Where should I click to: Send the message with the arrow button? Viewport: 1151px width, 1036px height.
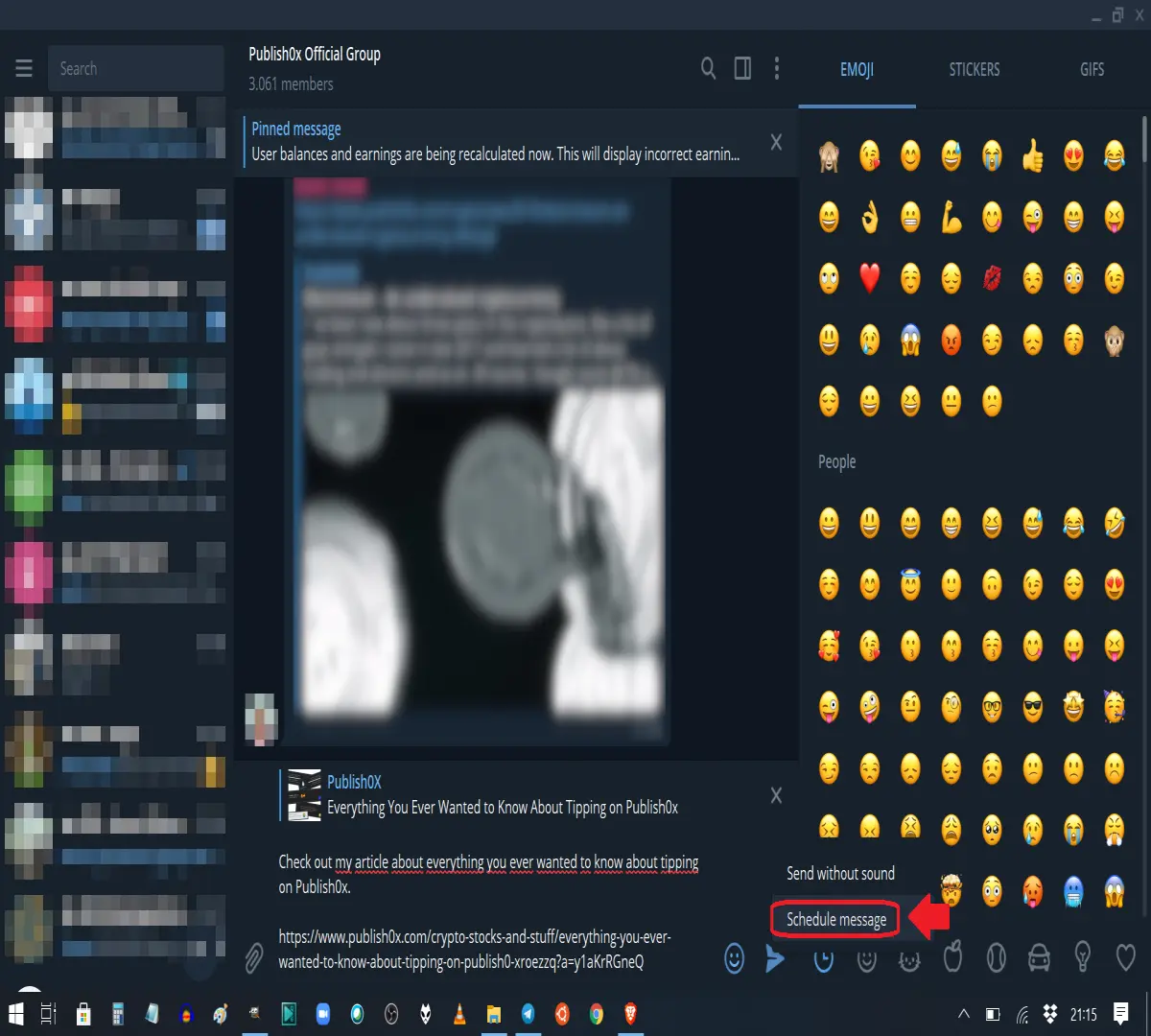point(775,957)
